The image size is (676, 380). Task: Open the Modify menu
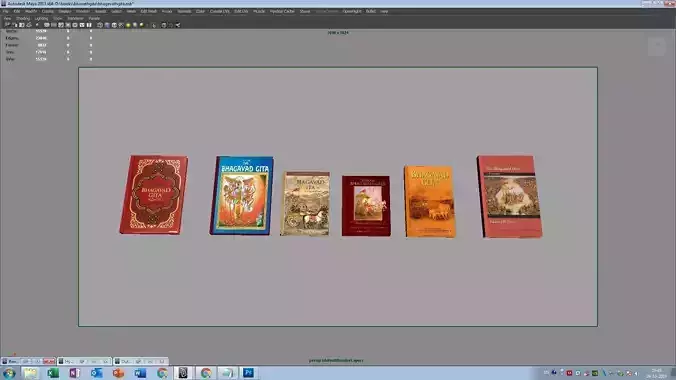click(x=31, y=12)
